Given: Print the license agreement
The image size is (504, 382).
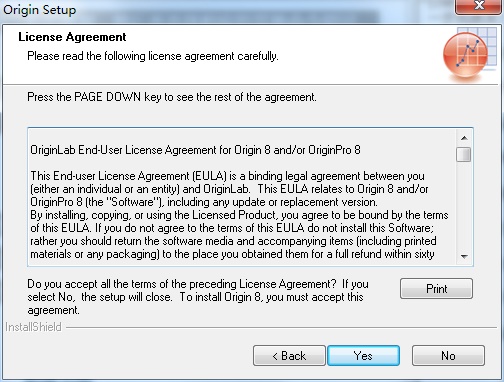Looking at the screenshot, I should tap(436, 289).
